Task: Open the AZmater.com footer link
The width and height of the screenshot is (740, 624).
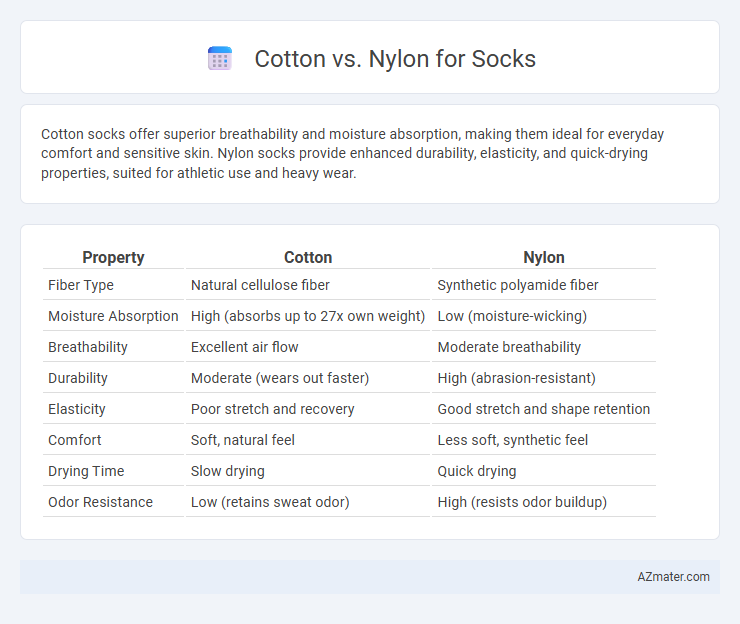Action: click(x=673, y=577)
